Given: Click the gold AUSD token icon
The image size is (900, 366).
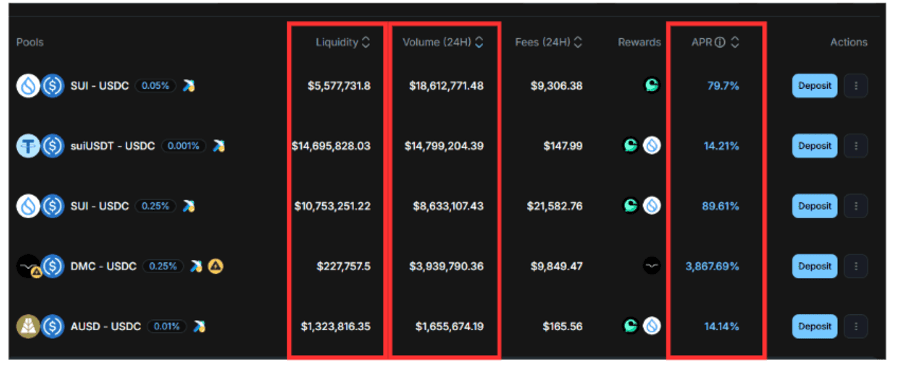Looking at the screenshot, I should (x=28, y=326).
